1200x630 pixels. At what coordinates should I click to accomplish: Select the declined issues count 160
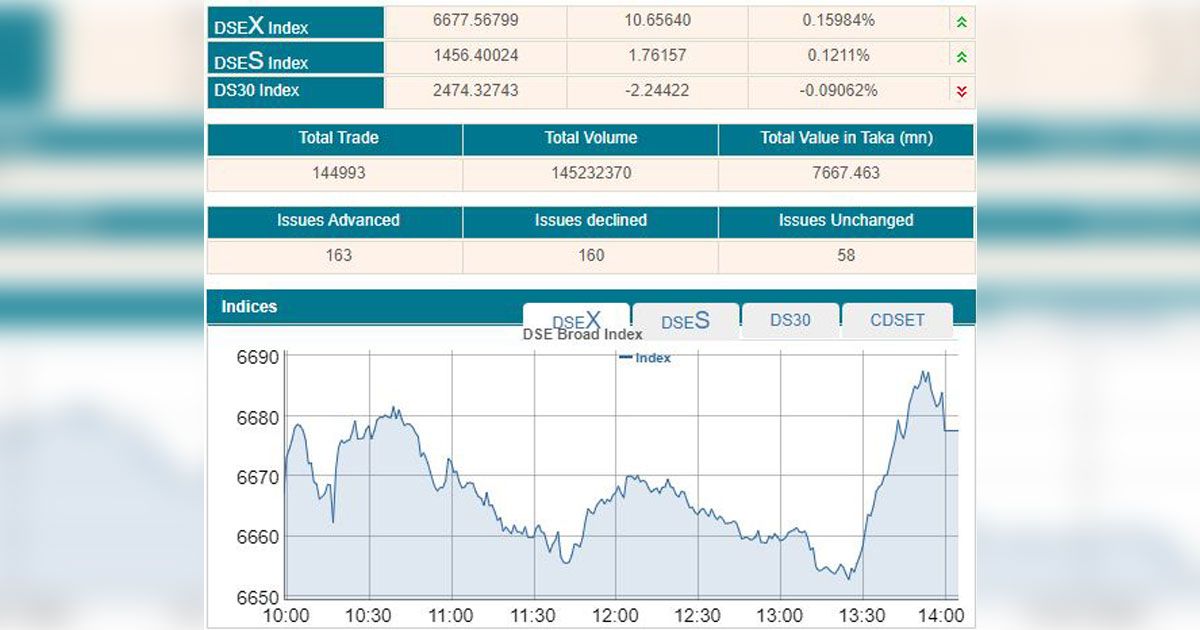point(591,255)
